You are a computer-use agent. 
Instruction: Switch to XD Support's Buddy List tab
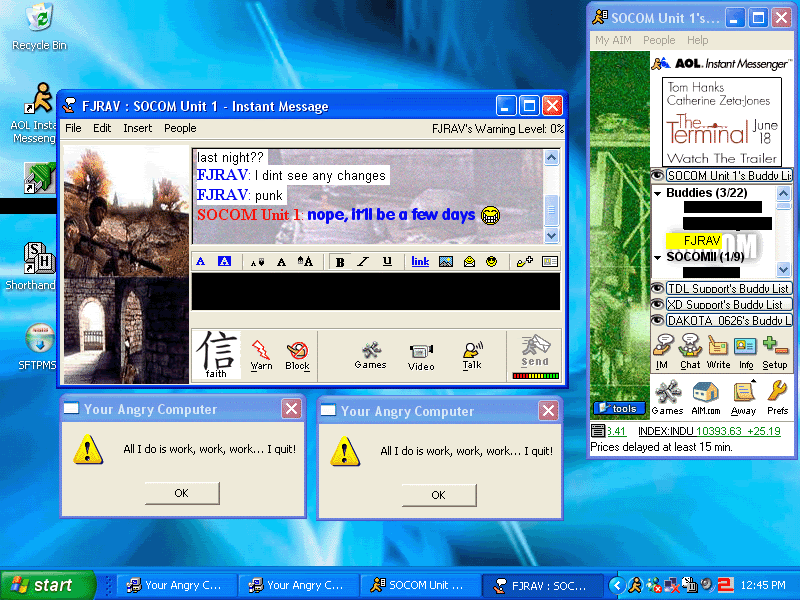tap(729, 305)
